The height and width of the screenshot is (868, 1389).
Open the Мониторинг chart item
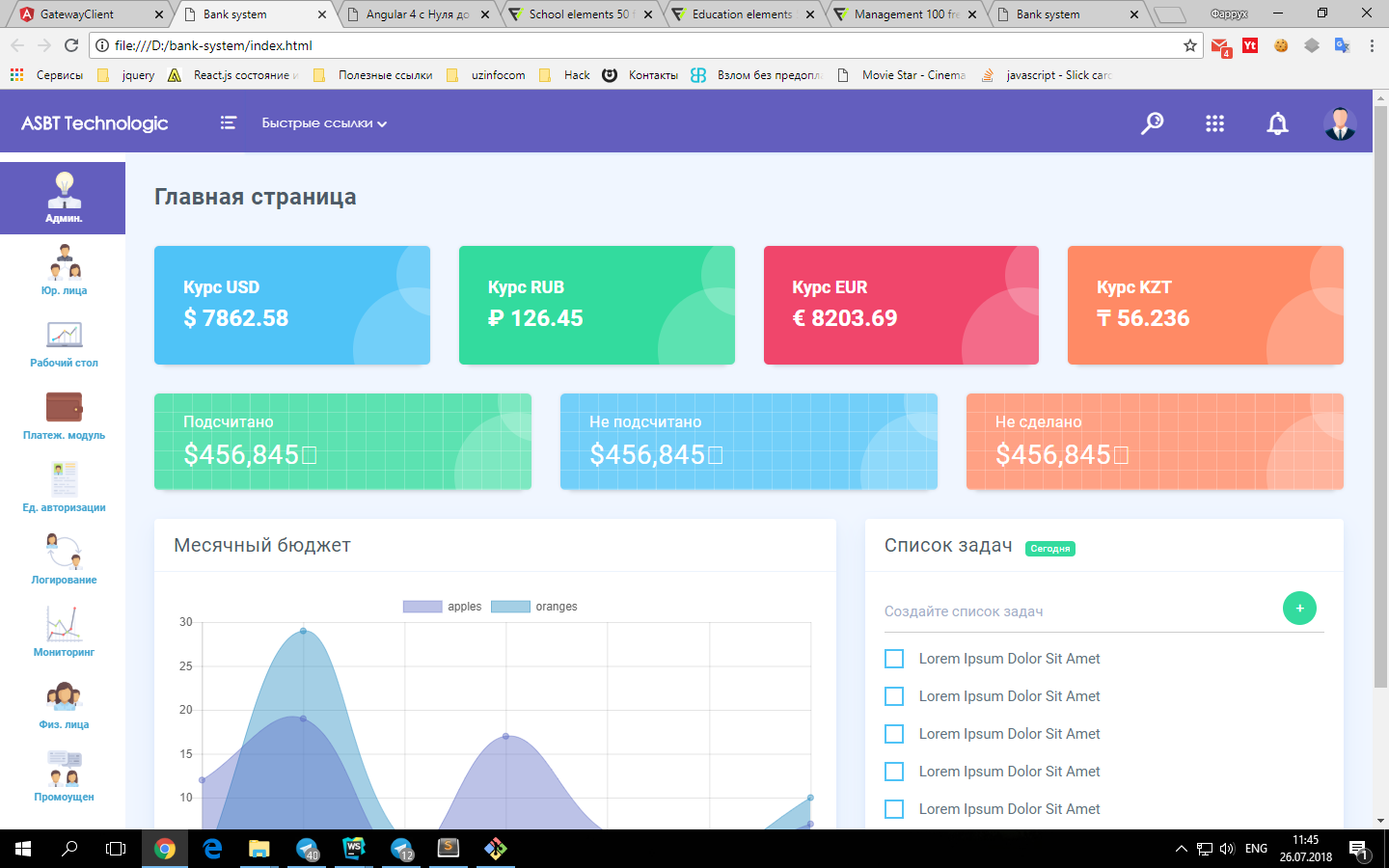tap(64, 632)
